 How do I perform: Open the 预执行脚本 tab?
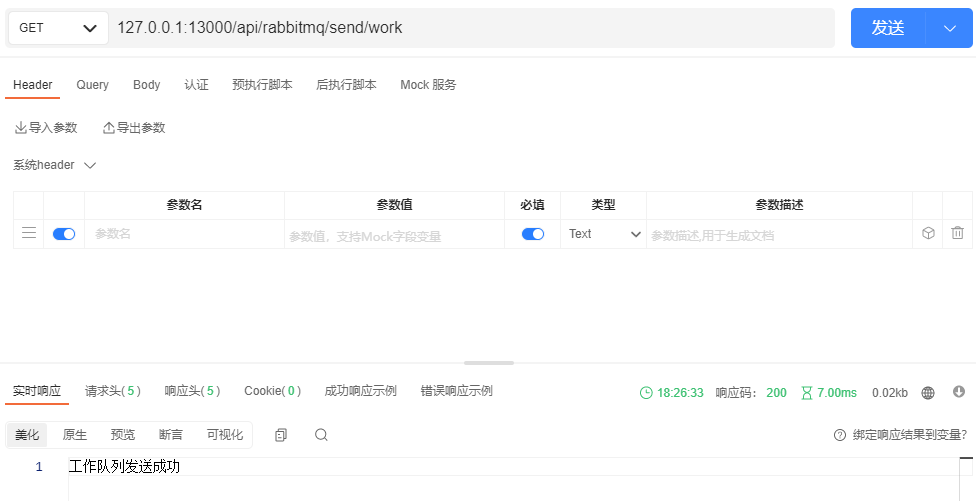[x=262, y=85]
